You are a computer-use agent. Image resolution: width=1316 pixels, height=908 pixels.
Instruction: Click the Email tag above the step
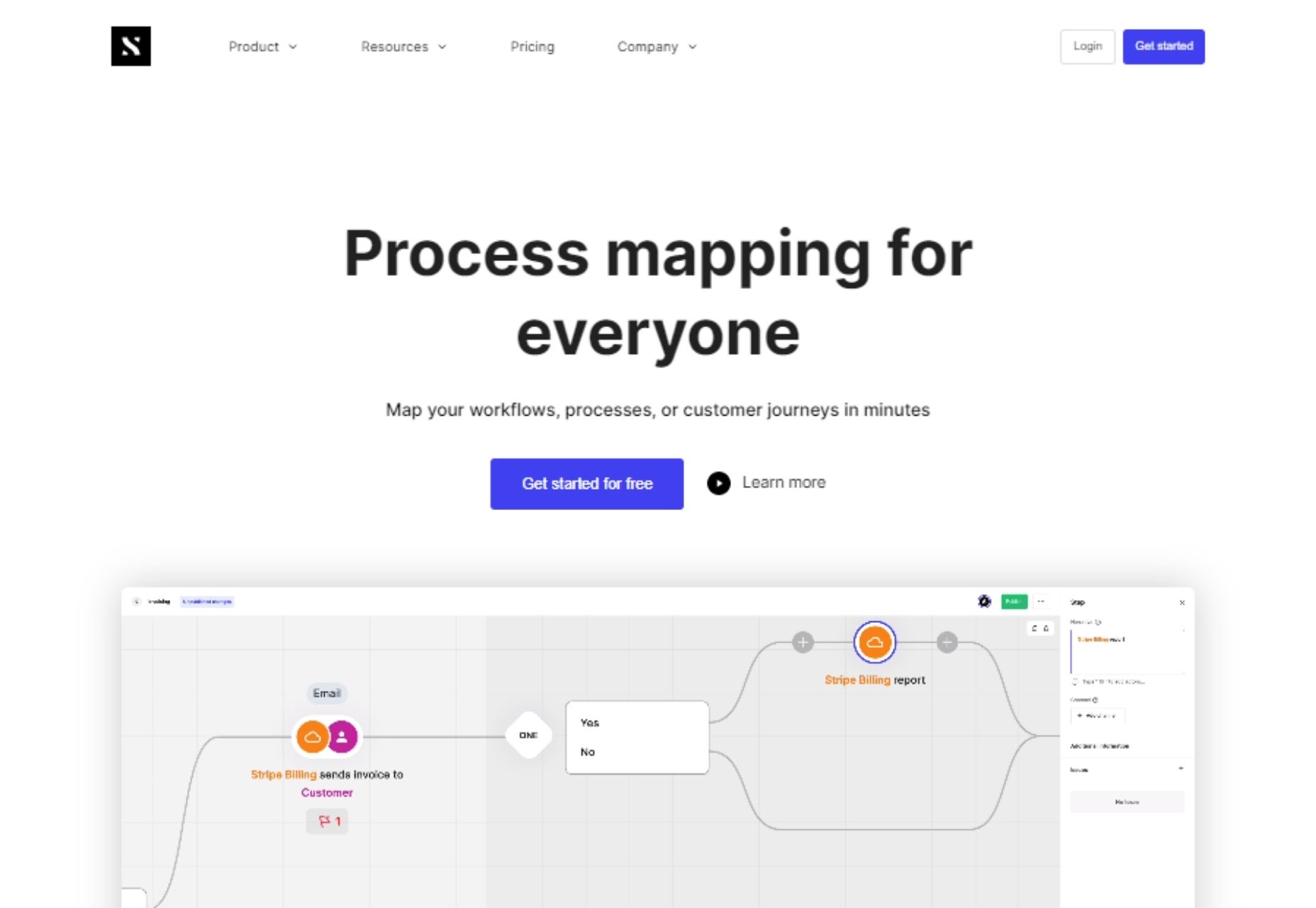click(327, 693)
